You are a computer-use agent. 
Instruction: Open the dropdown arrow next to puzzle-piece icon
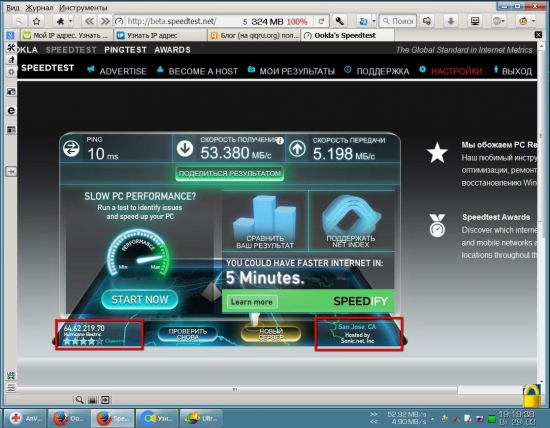[x=71, y=21]
